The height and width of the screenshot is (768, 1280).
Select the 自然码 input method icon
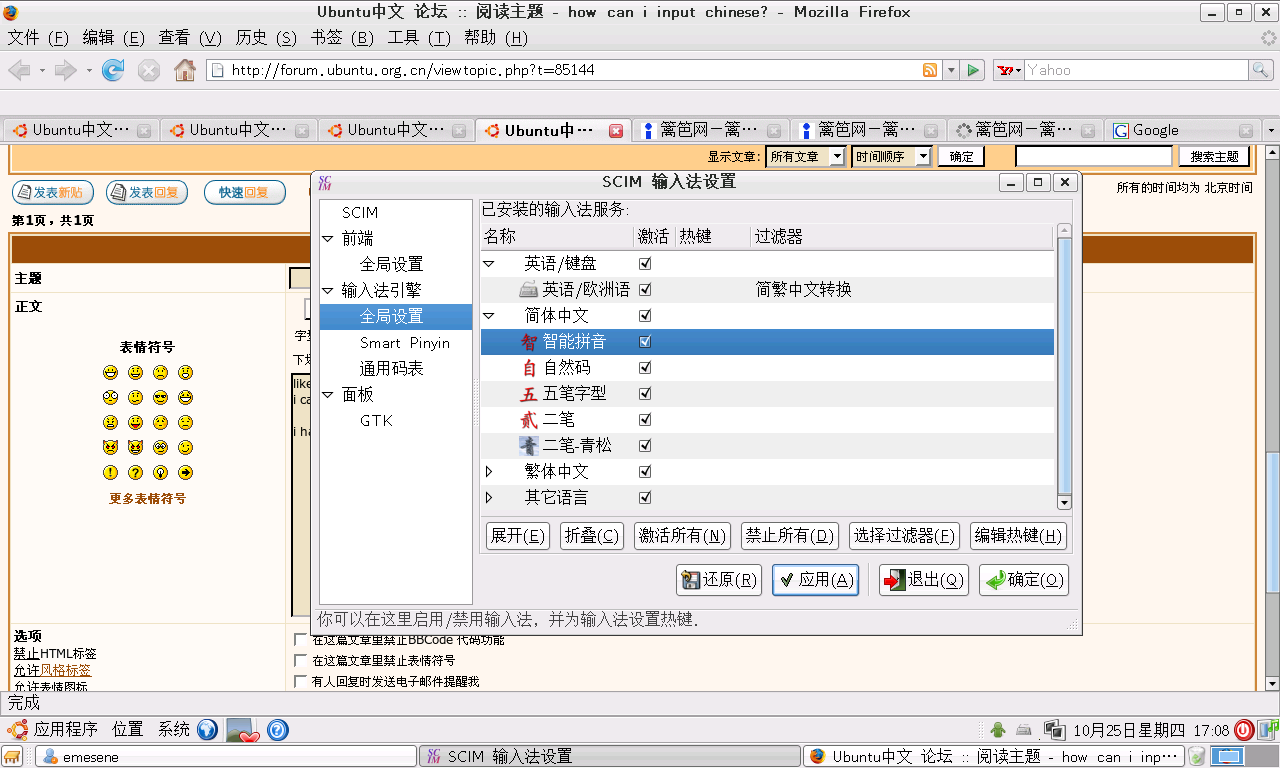tap(529, 368)
